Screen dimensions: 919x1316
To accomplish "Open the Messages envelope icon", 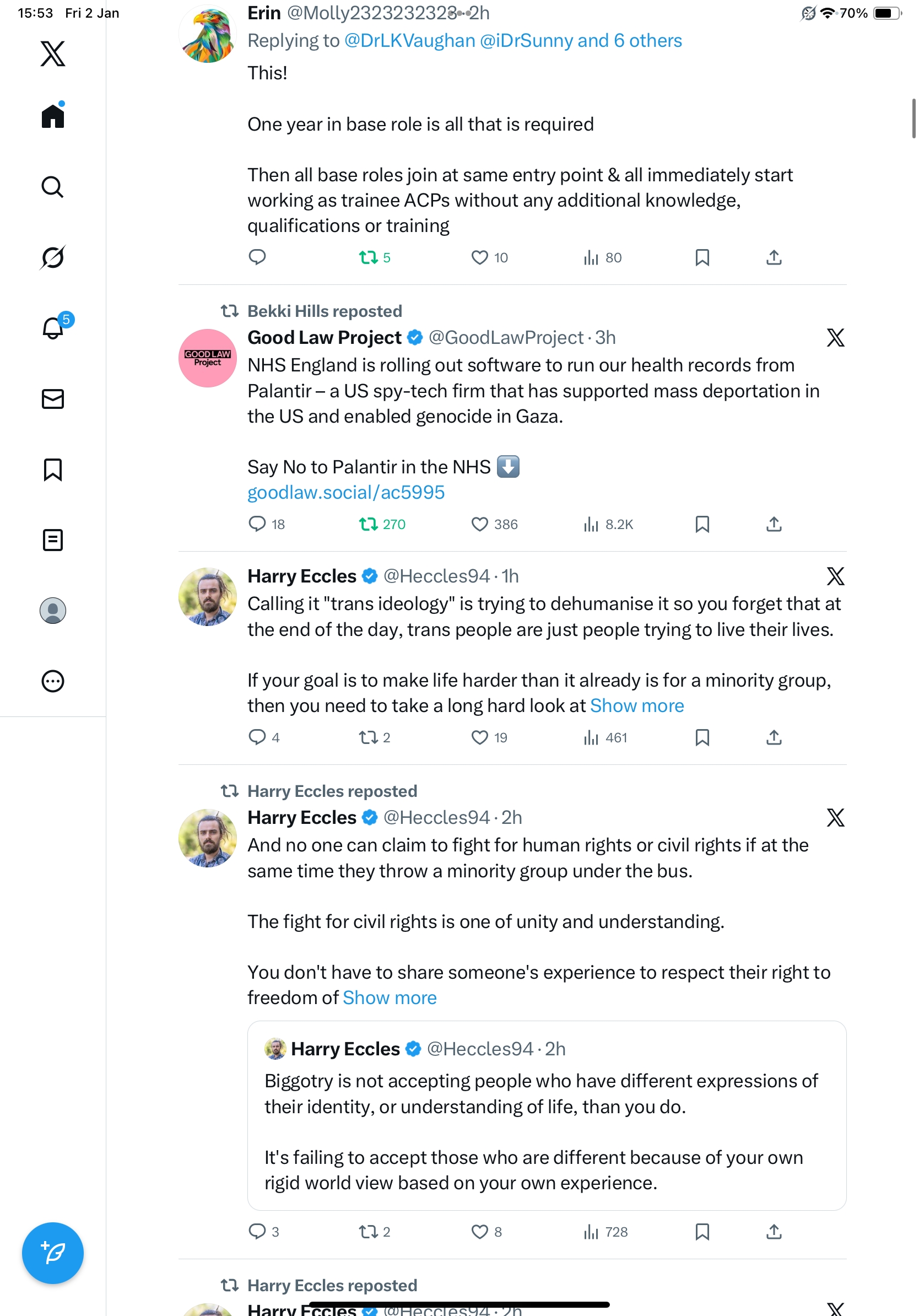I will point(53,399).
